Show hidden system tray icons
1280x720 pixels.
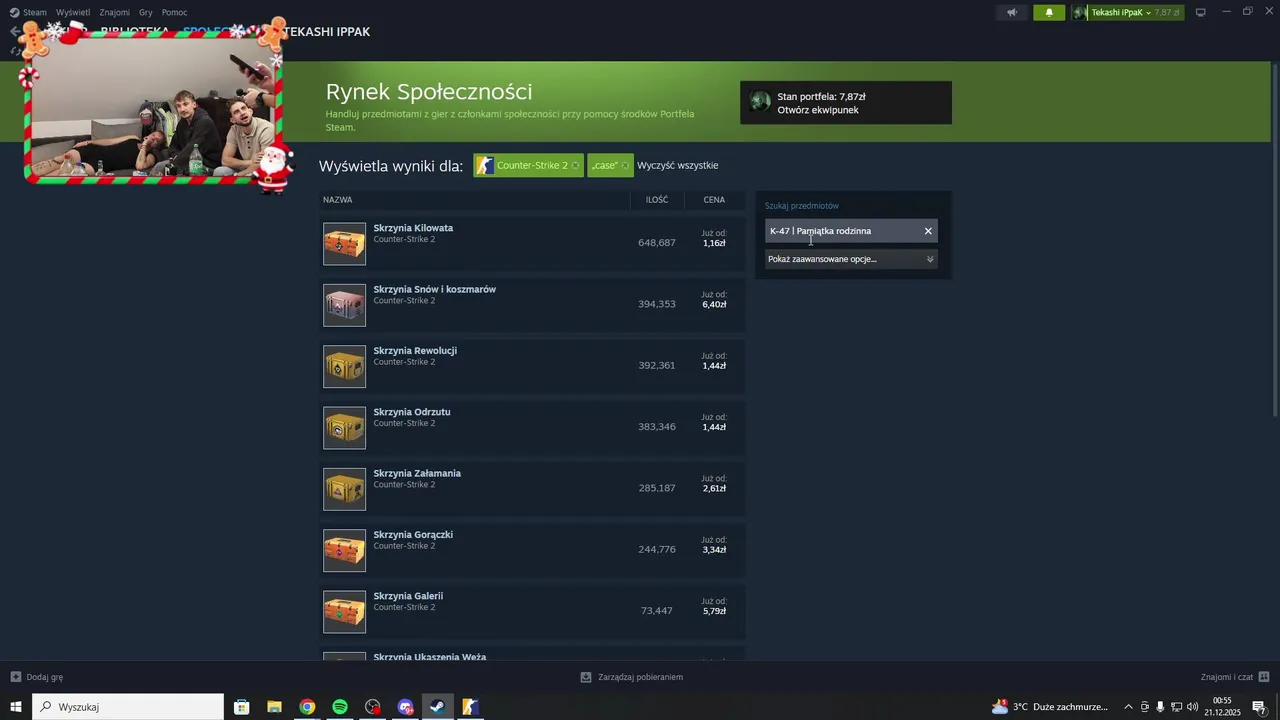click(1128, 707)
